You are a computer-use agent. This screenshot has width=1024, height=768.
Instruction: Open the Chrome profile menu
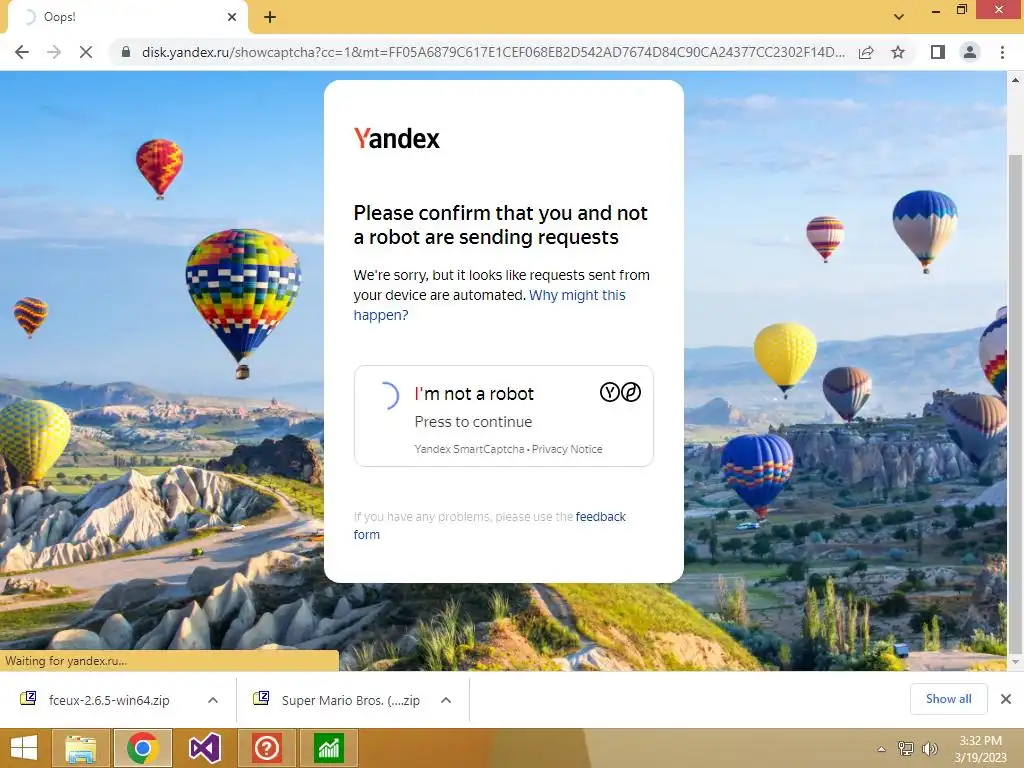pyautogui.click(x=970, y=52)
